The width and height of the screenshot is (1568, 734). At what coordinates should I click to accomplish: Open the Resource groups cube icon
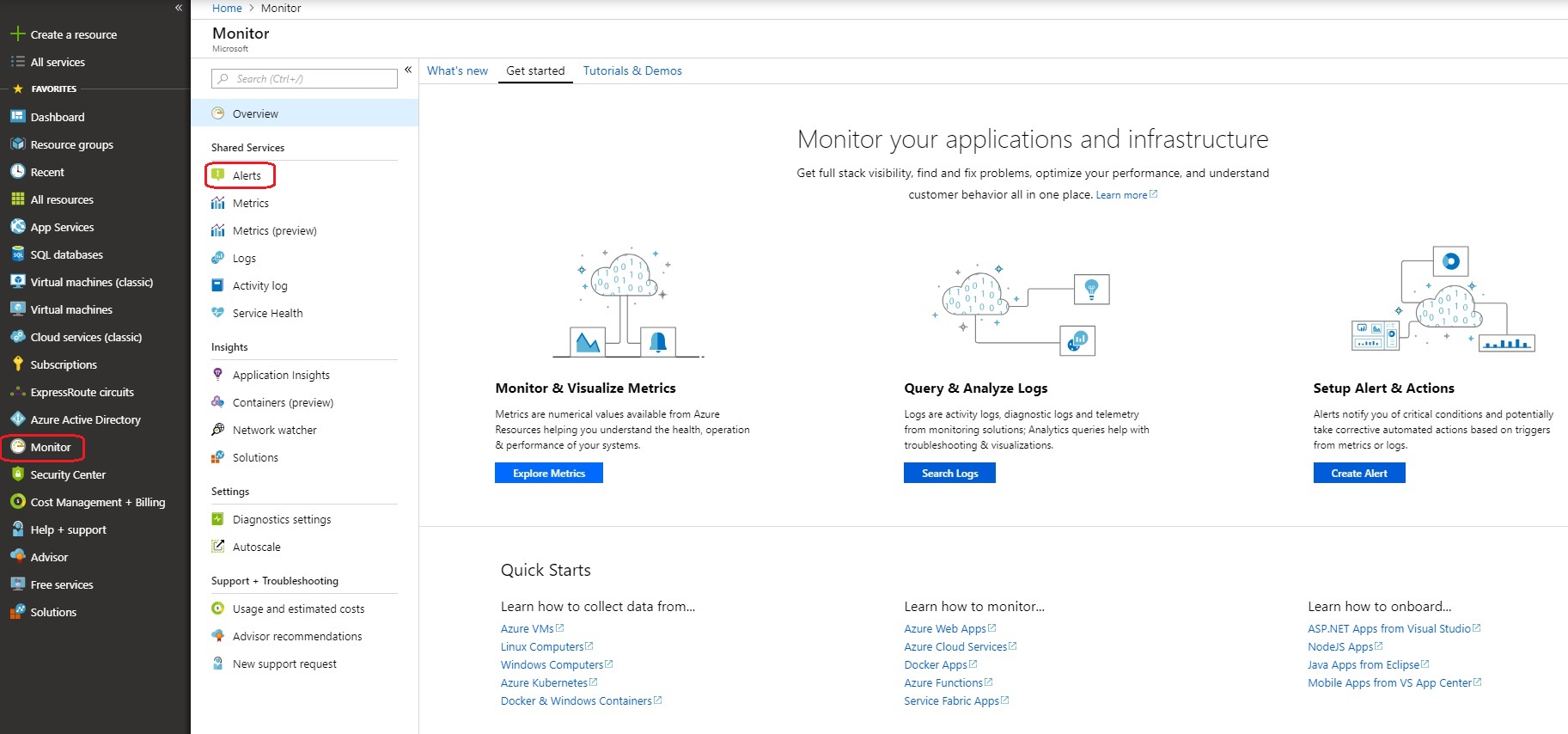click(x=17, y=144)
